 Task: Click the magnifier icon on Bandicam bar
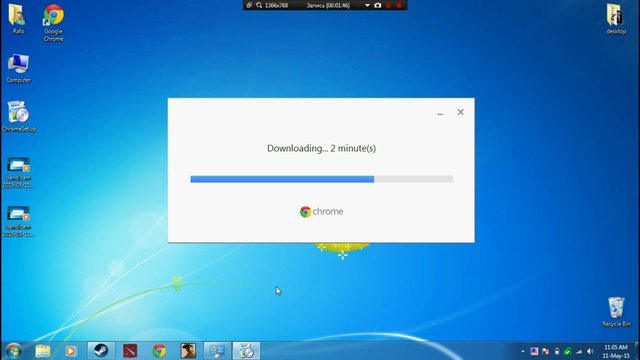pyautogui.click(x=259, y=5)
